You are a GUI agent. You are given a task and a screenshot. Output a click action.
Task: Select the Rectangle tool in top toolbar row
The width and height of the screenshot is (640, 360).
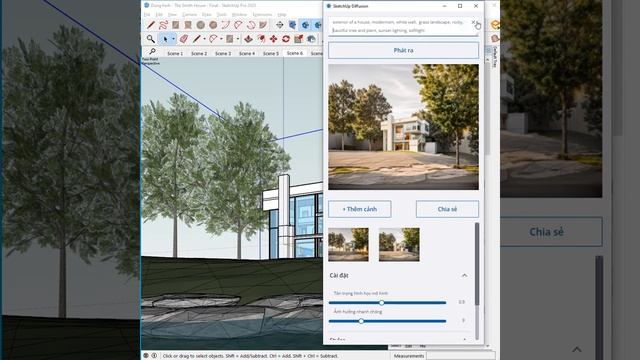(176, 25)
